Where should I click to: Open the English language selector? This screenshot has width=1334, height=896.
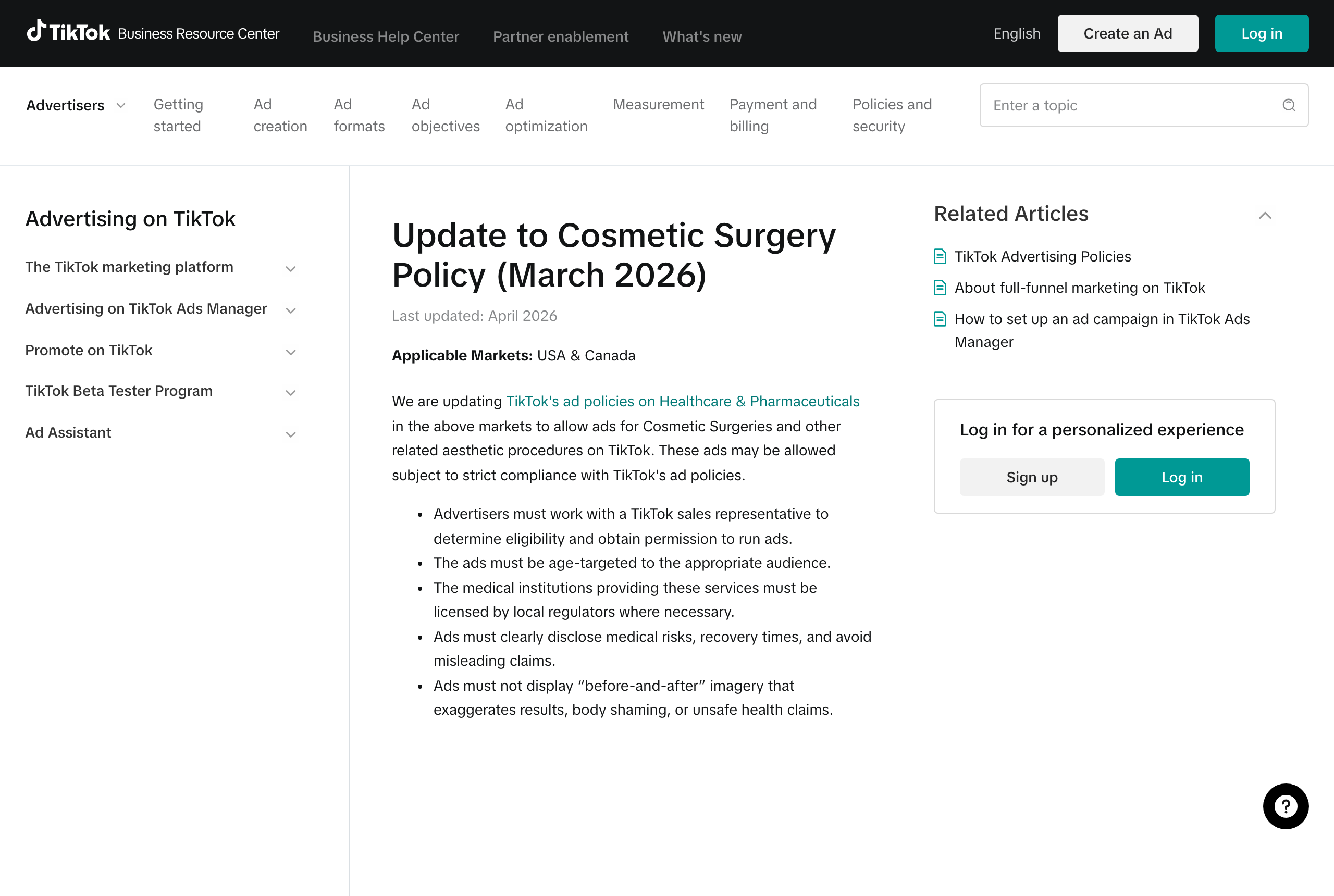pos(1017,34)
